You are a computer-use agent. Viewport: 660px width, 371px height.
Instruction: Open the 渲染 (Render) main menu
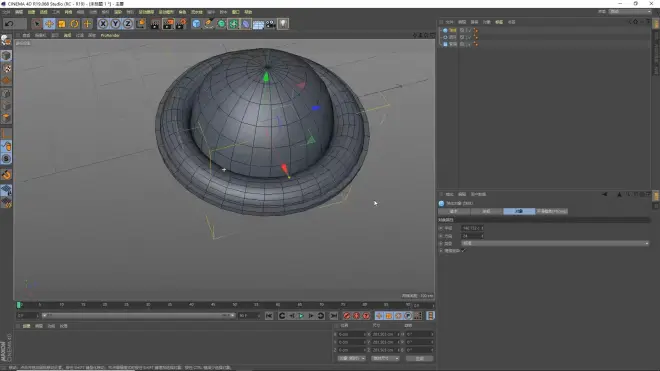click(x=117, y=12)
